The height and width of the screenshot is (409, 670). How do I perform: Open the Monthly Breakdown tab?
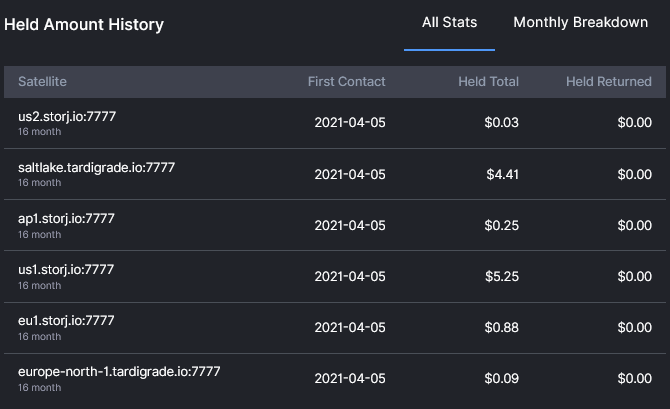(x=580, y=22)
